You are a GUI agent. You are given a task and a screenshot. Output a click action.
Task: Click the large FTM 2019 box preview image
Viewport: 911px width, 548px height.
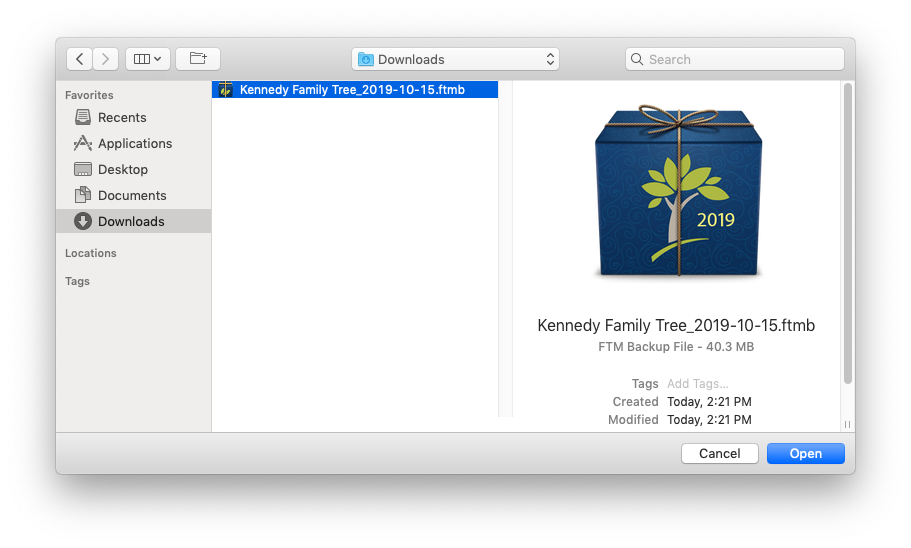tap(678, 191)
